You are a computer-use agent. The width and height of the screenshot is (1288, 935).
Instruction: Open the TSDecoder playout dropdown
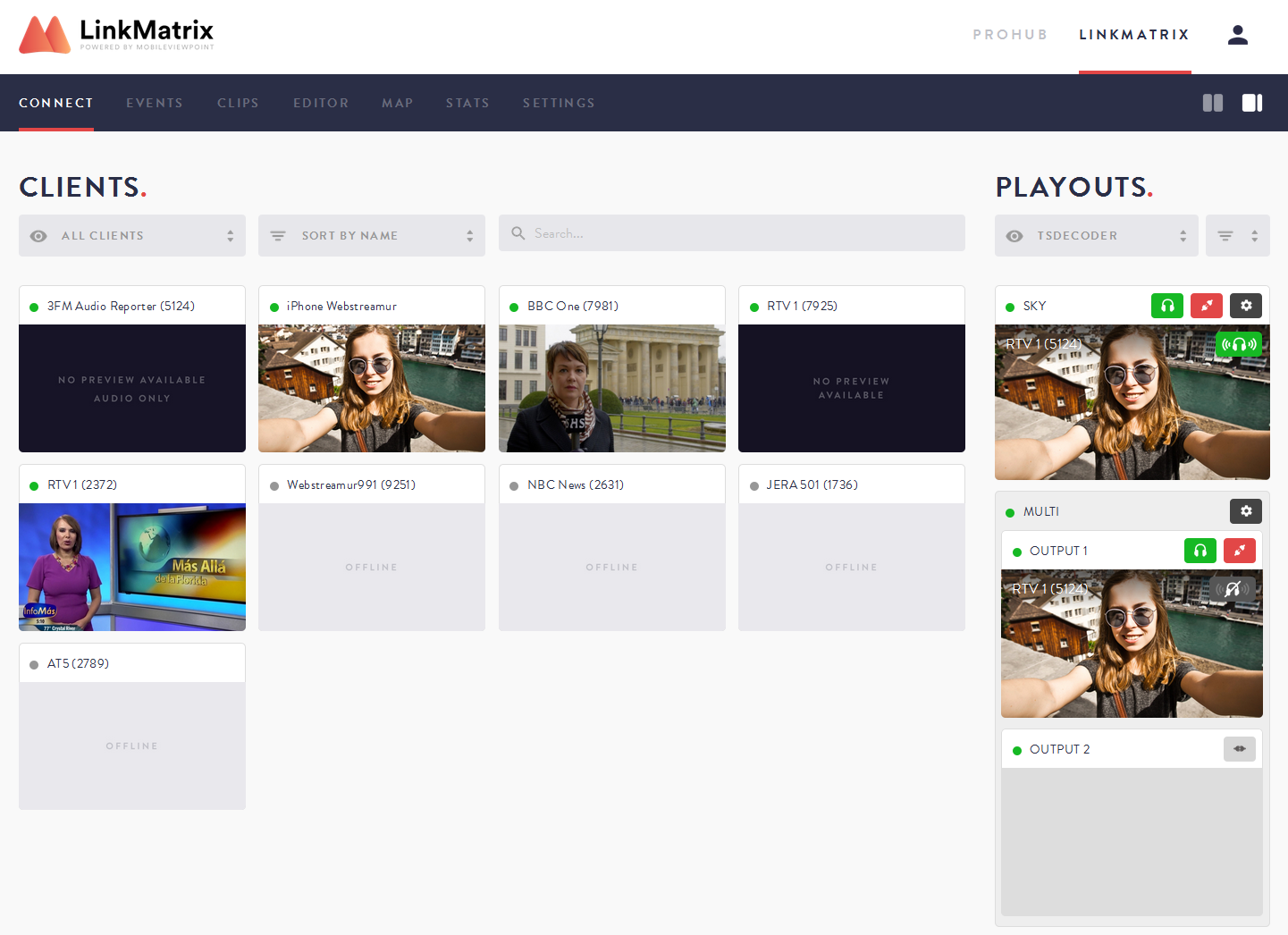click(x=1097, y=235)
